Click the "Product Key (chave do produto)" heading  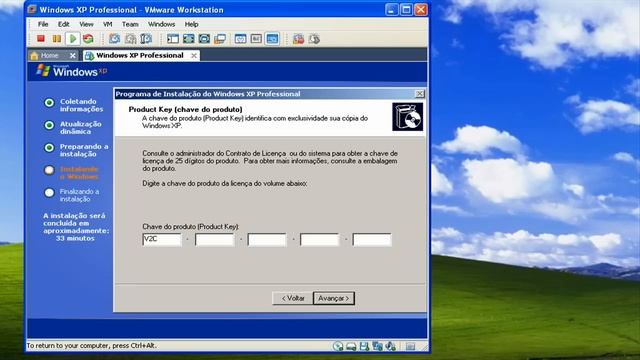click(x=185, y=109)
